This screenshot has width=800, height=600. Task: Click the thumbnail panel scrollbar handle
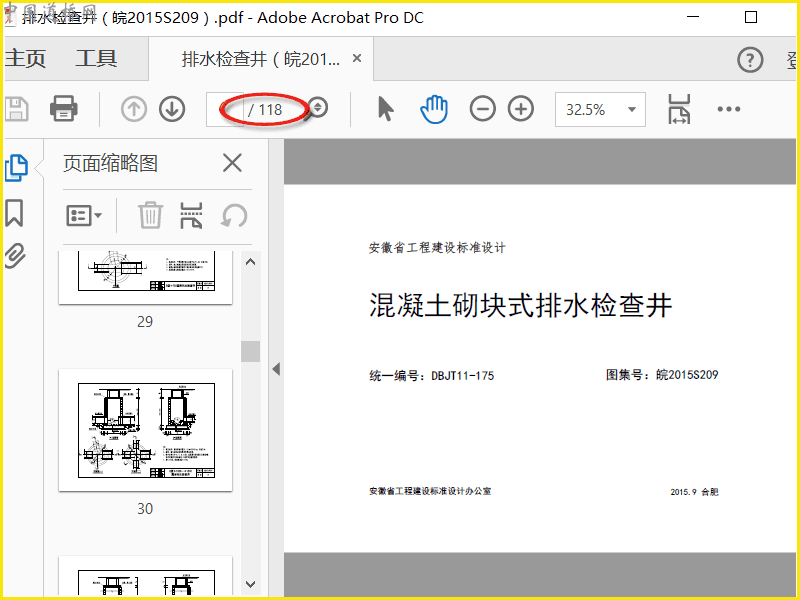tap(251, 351)
